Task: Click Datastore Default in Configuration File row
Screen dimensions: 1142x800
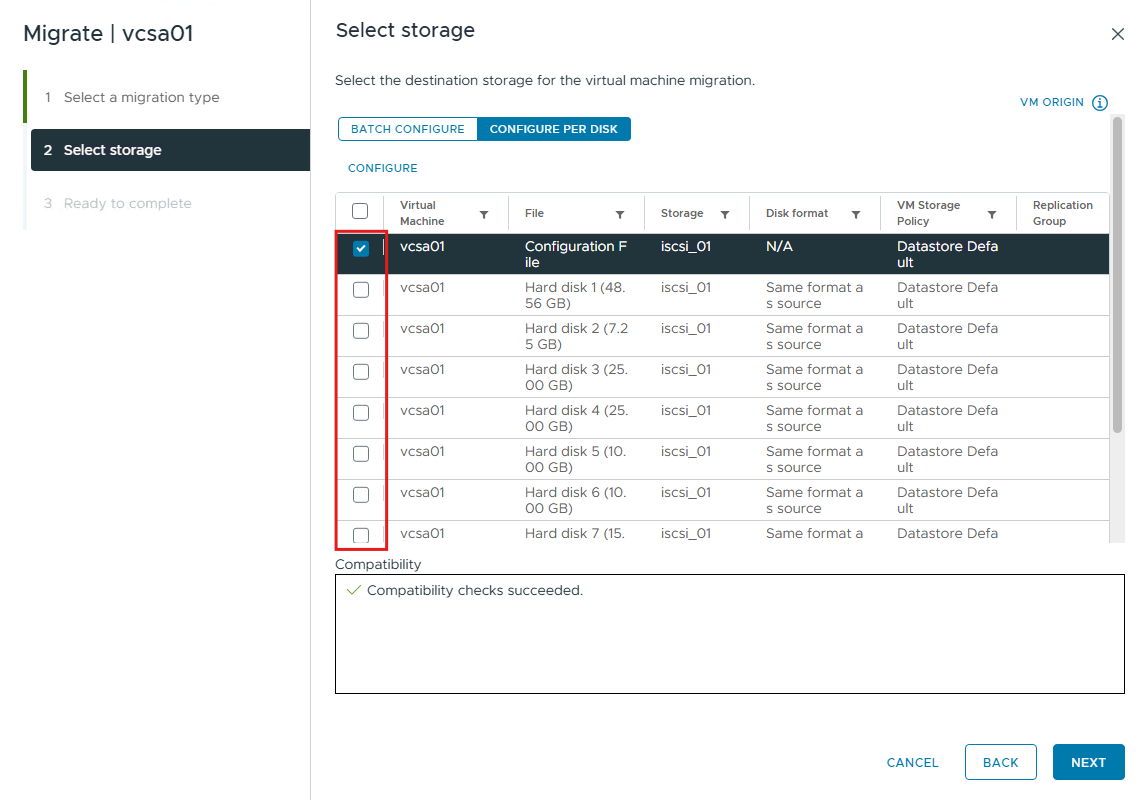Action: (x=947, y=254)
